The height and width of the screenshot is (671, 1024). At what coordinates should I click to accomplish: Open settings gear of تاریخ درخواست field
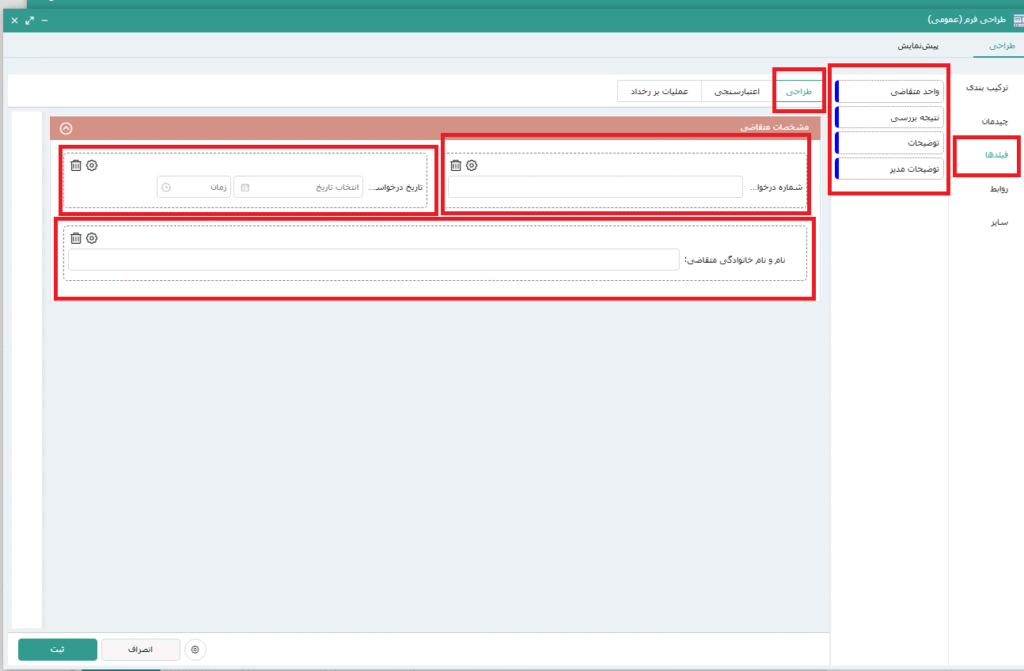92,165
